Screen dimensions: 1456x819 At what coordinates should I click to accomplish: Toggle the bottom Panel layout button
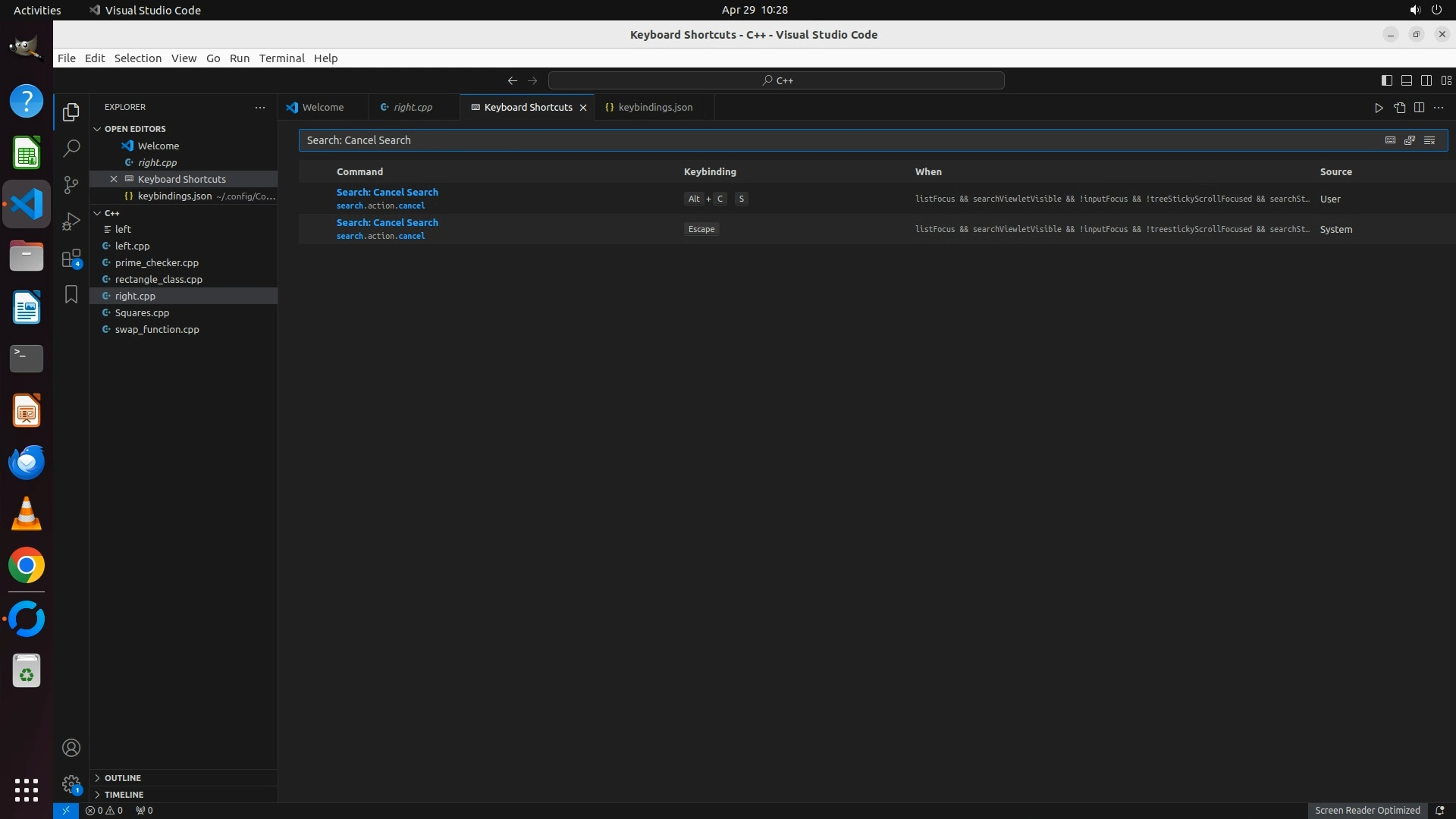1406,80
